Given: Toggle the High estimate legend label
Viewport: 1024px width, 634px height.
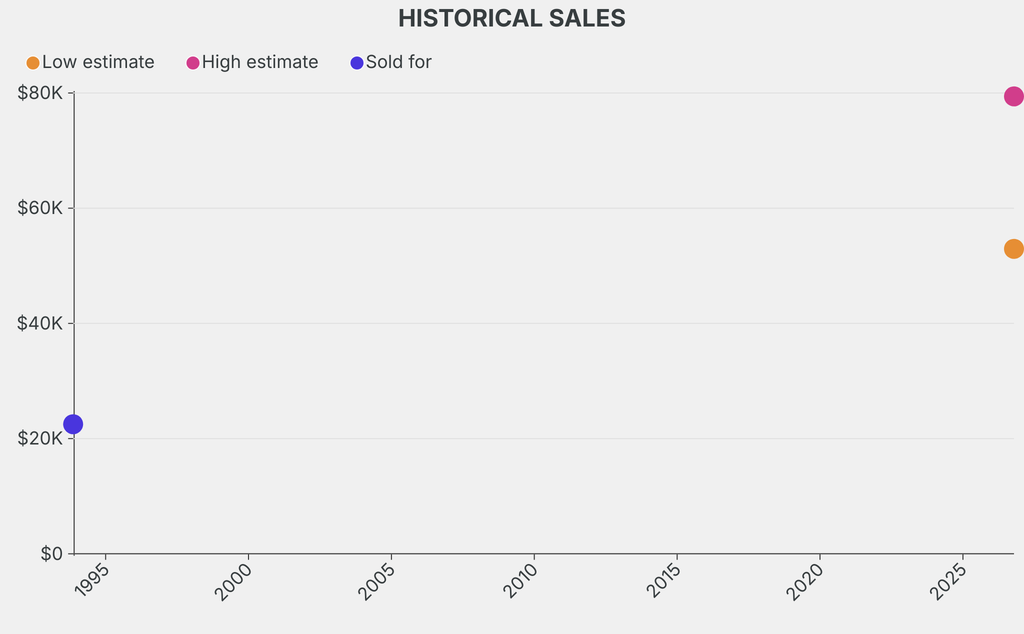Looking at the screenshot, I should [260, 62].
